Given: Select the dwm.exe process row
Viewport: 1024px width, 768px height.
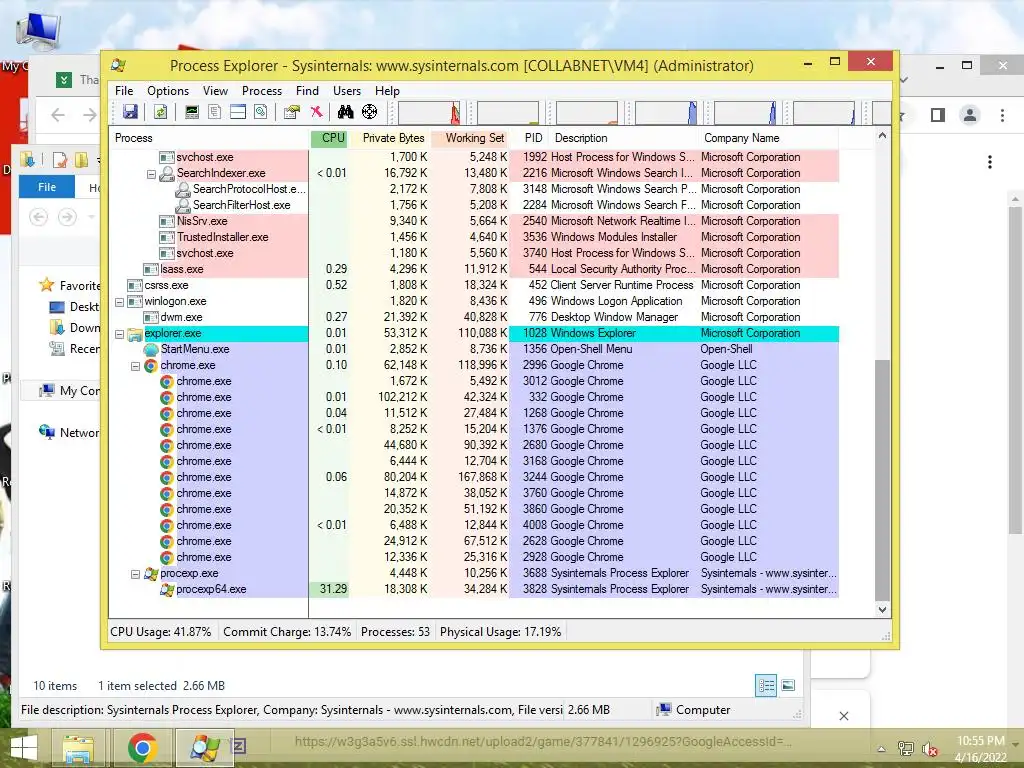Looking at the screenshot, I should (473, 317).
